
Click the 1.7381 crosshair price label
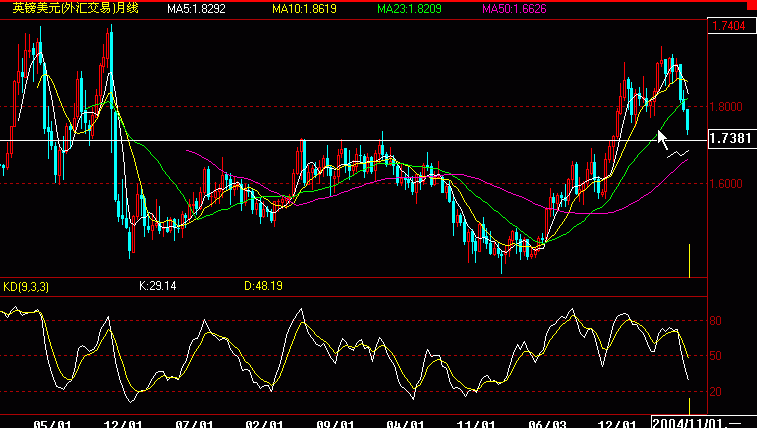pyautogui.click(x=732, y=138)
